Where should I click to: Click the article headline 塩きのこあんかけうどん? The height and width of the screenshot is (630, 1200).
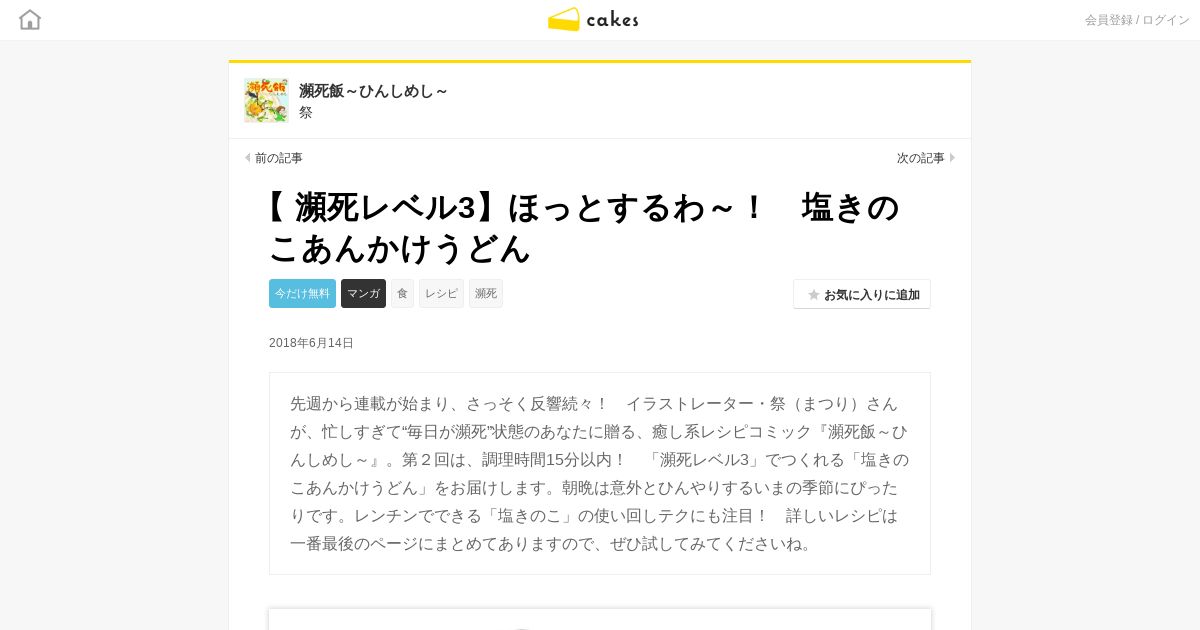(x=585, y=227)
